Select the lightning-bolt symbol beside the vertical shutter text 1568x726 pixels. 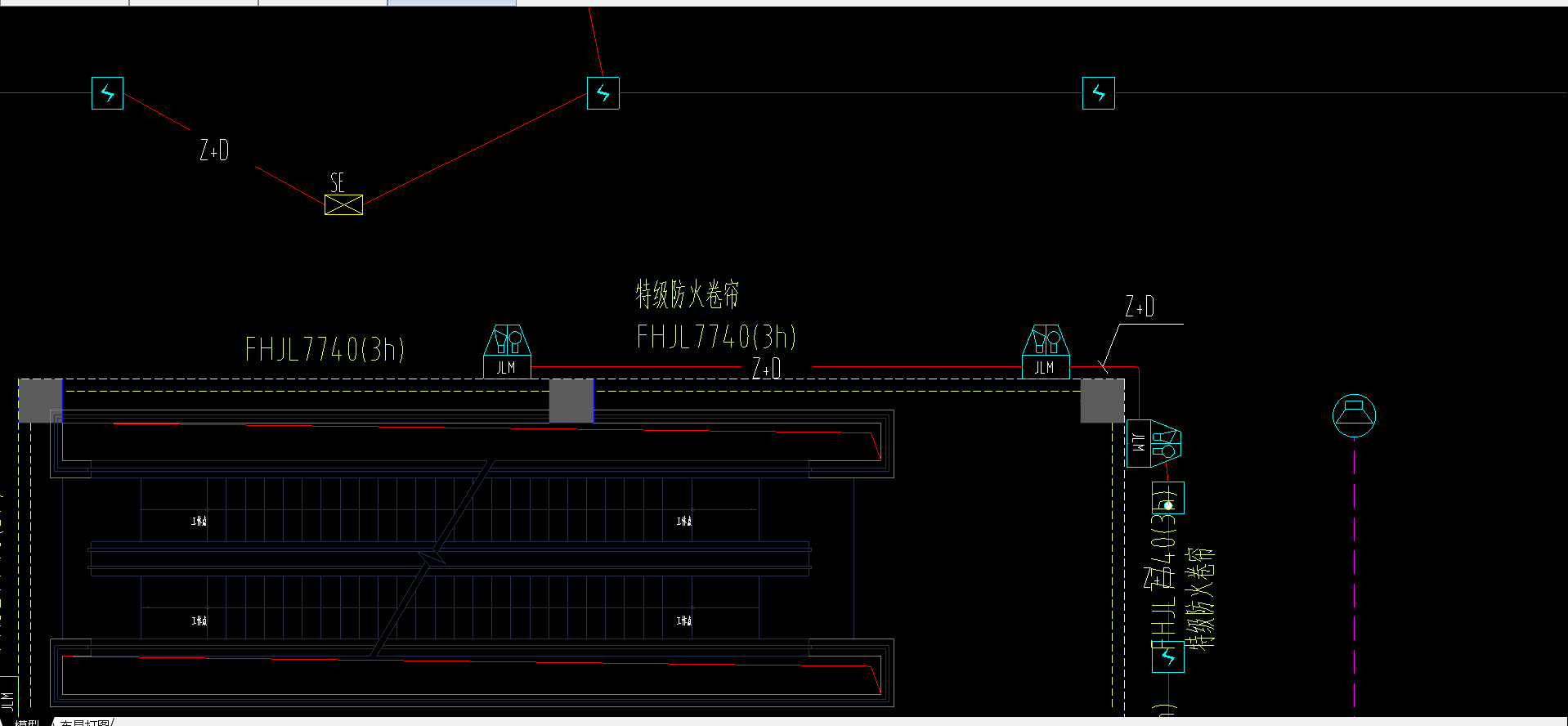pyautogui.click(x=1168, y=657)
